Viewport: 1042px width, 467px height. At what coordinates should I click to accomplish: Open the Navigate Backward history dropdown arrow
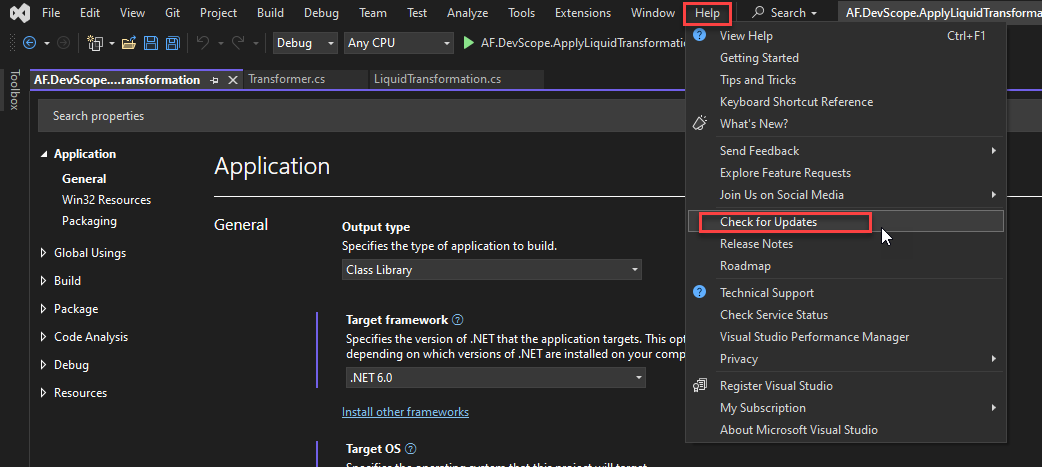pyautogui.click(x=47, y=43)
